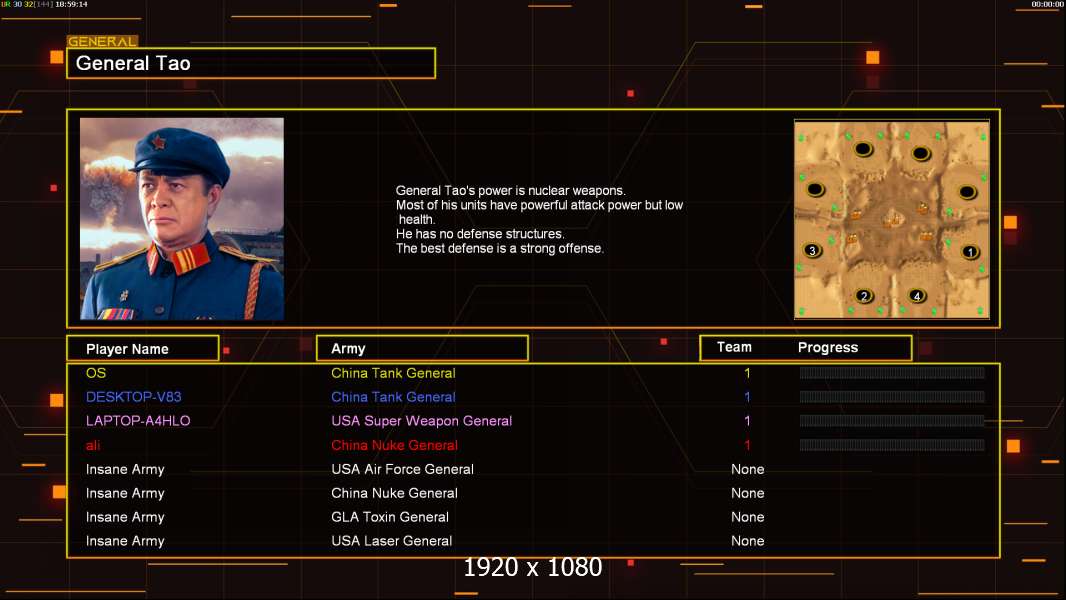Click the 00:00:00 timer readout
The width and height of the screenshot is (1066, 600).
point(1048,4)
